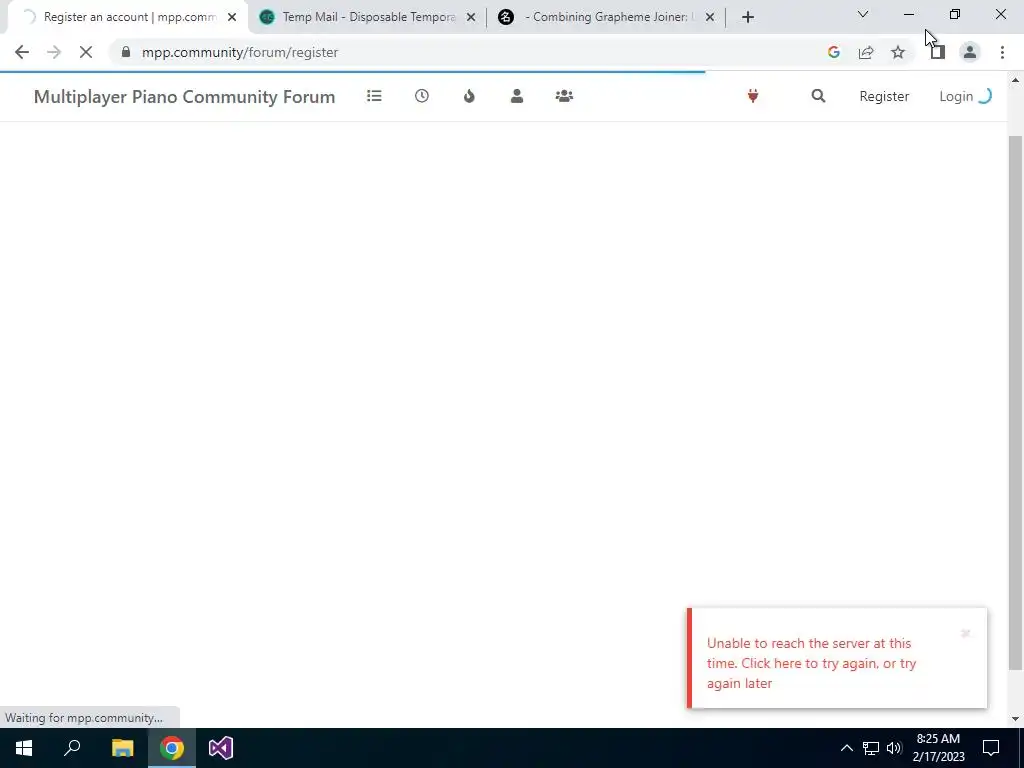Close the Combining Grapheme Joiner tab
1024x768 pixels.
tap(710, 17)
